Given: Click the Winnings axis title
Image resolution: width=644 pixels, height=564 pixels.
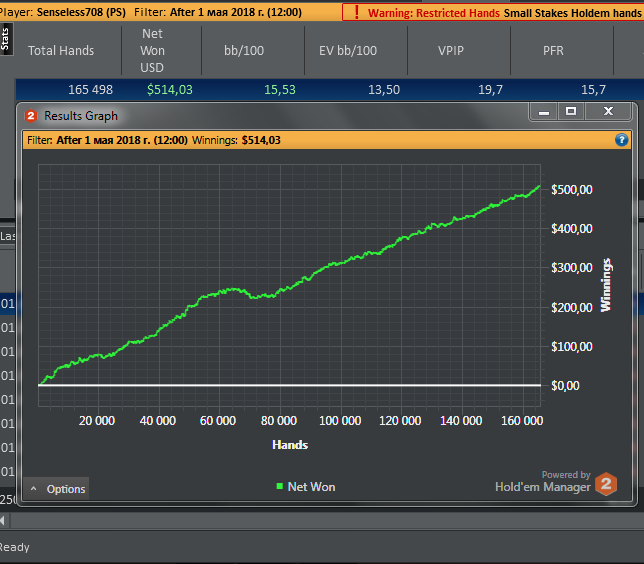Looking at the screenshot, I should (x=606, y=285).
